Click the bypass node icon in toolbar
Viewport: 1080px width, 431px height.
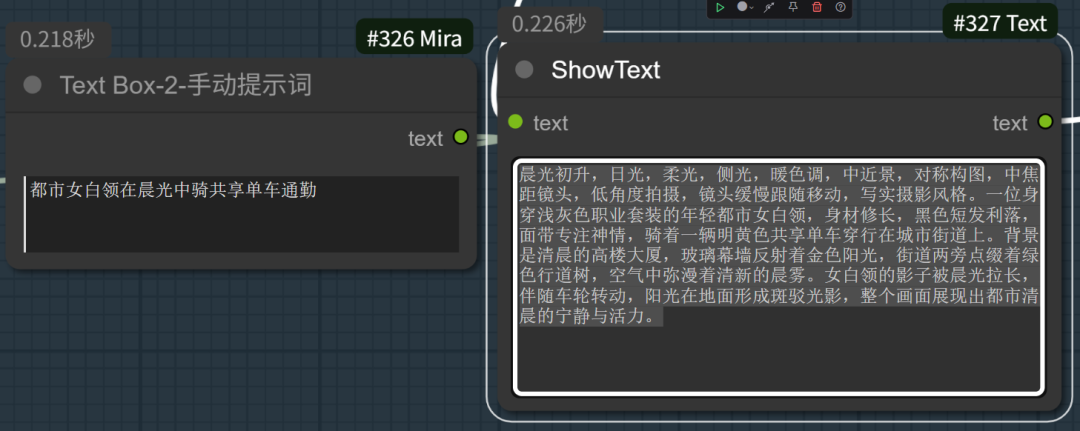pos(769,7)
